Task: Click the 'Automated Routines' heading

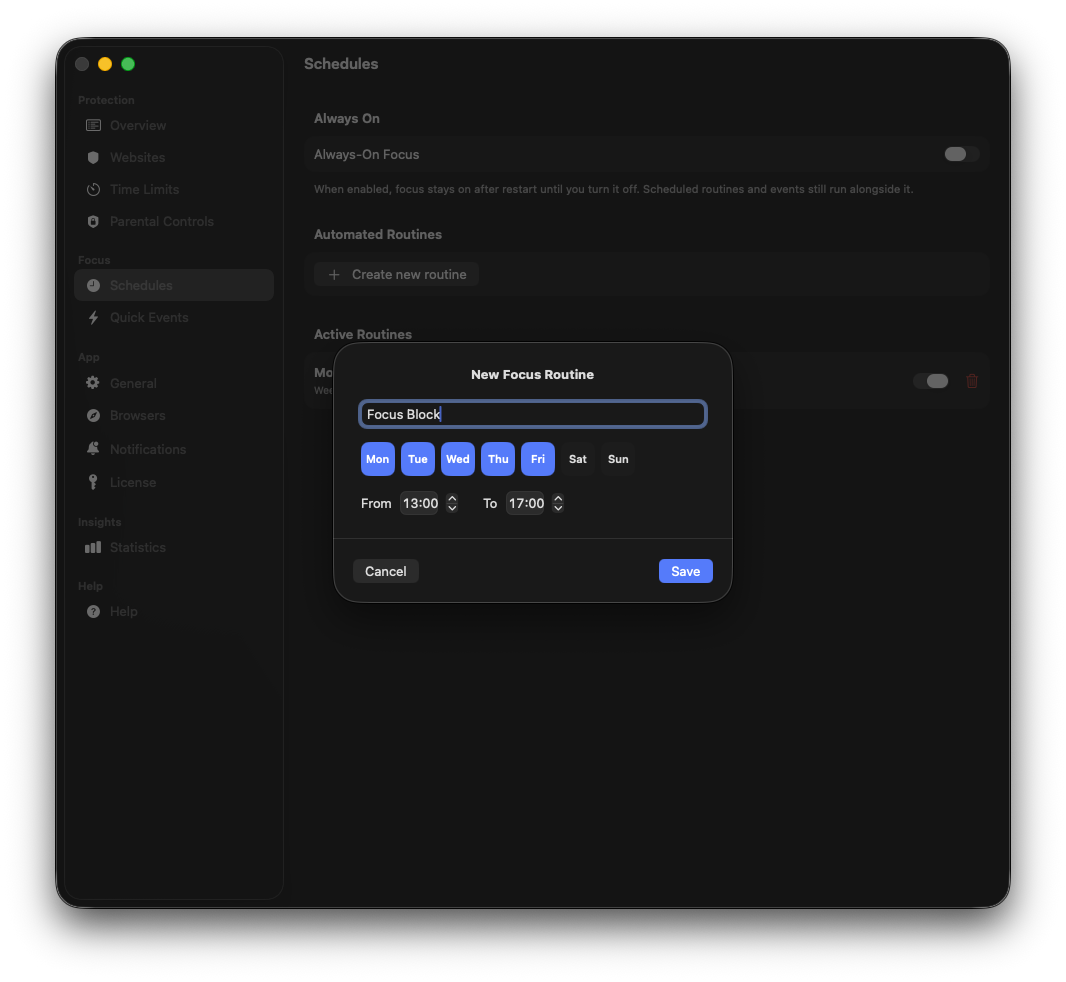Action: tap(378, 234)
